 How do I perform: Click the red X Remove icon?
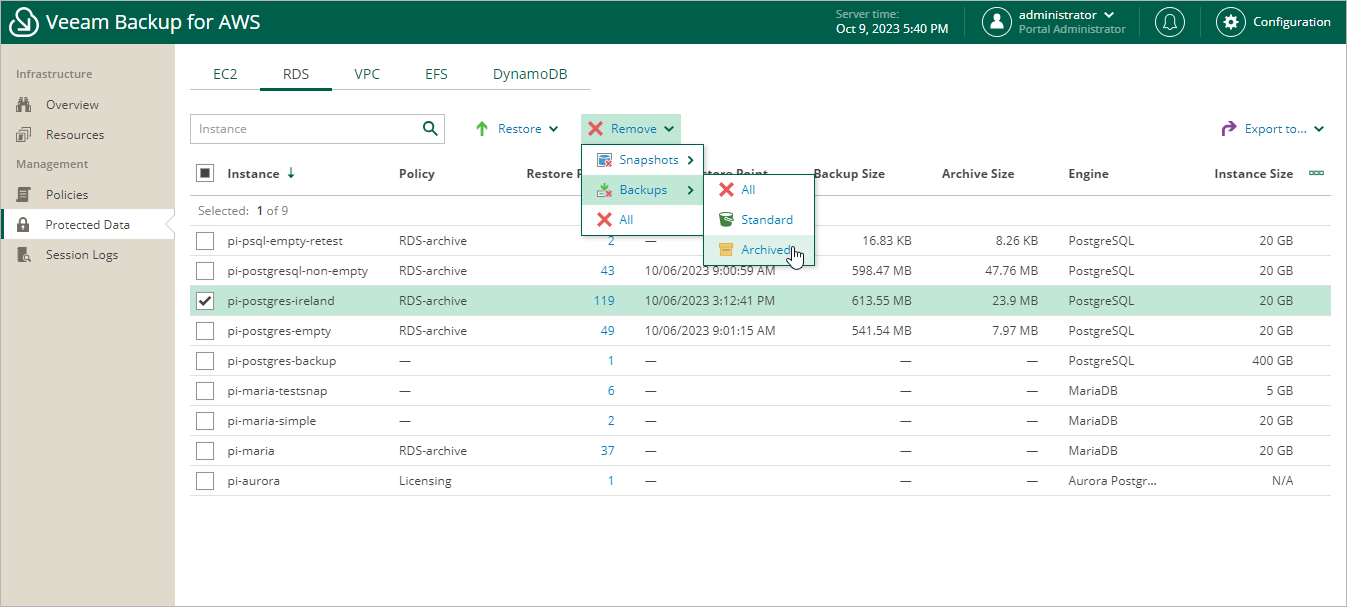click(596, 129)
